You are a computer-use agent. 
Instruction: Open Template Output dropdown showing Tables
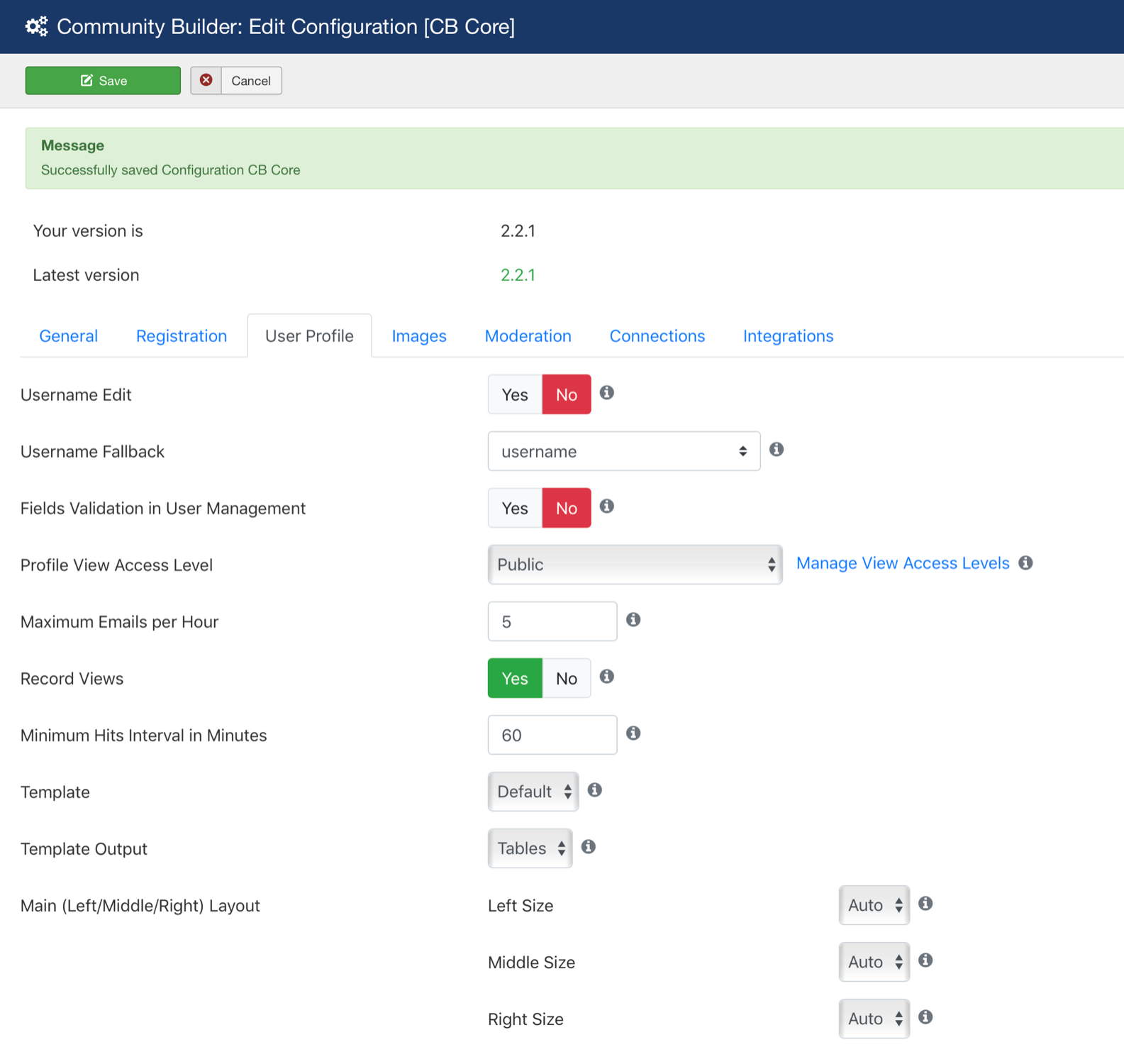click(x=530, y=848)
